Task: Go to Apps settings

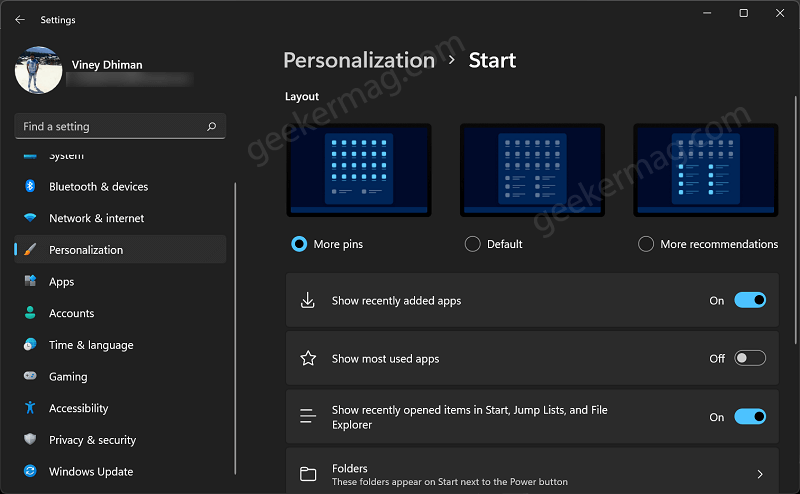Action: [120, 281]
